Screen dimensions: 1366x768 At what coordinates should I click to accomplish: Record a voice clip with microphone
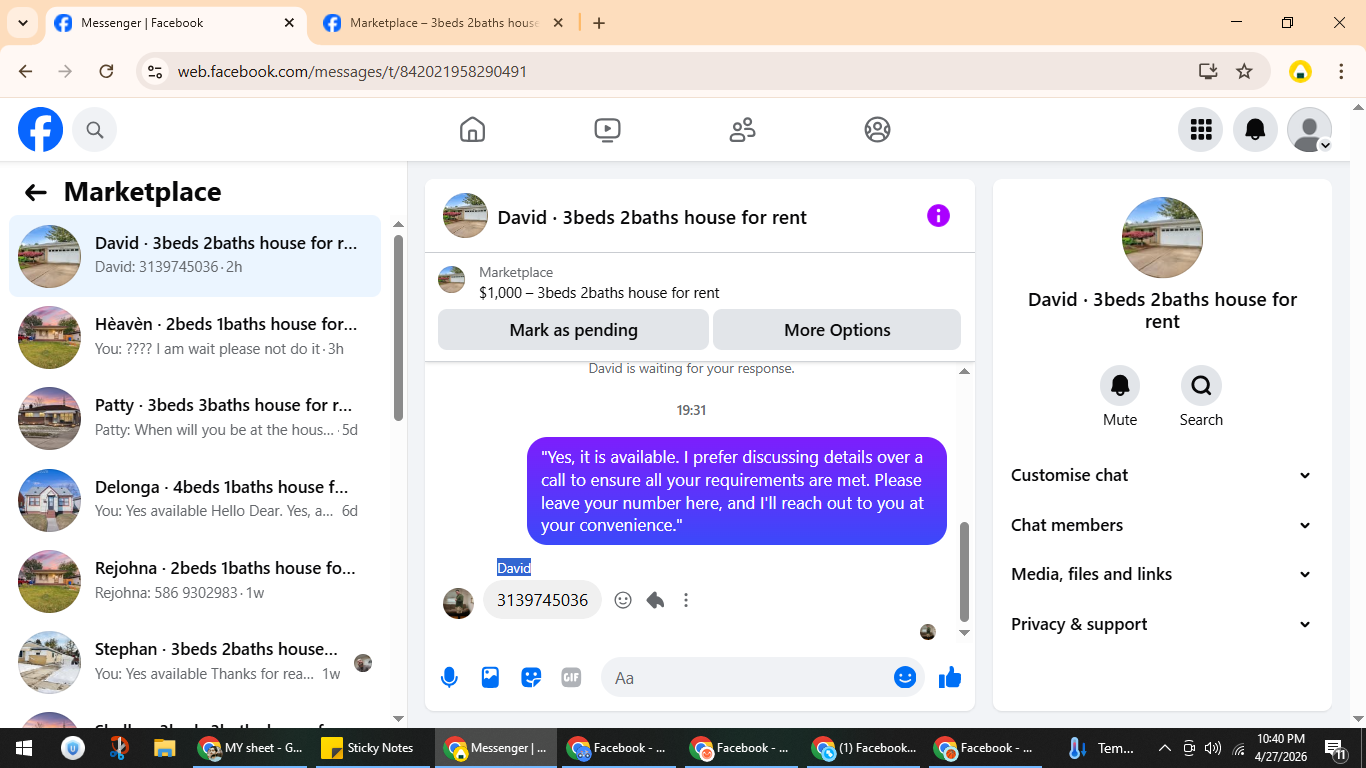point(449,678)
